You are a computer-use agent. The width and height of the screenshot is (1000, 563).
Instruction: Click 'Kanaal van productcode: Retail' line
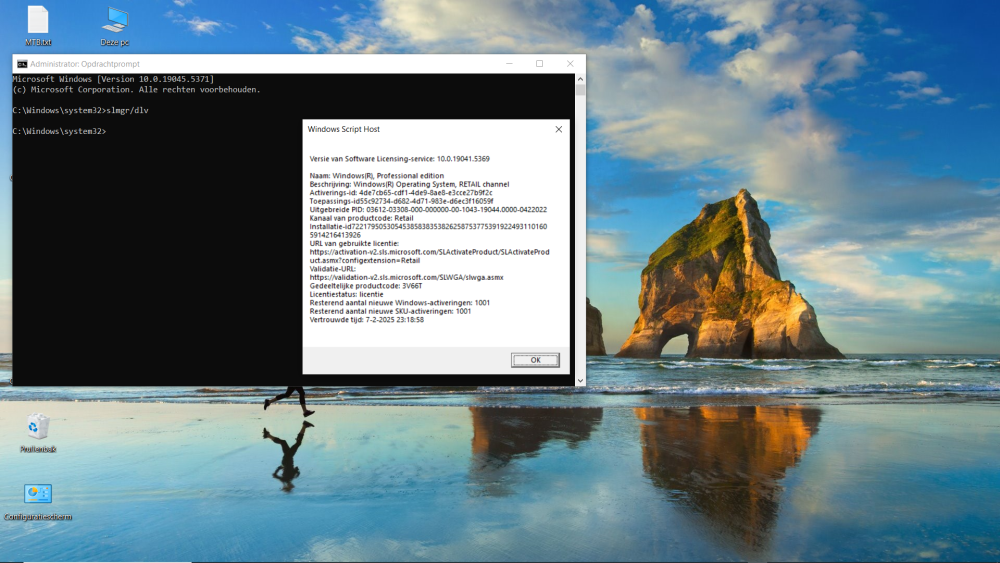coord(361,218)
